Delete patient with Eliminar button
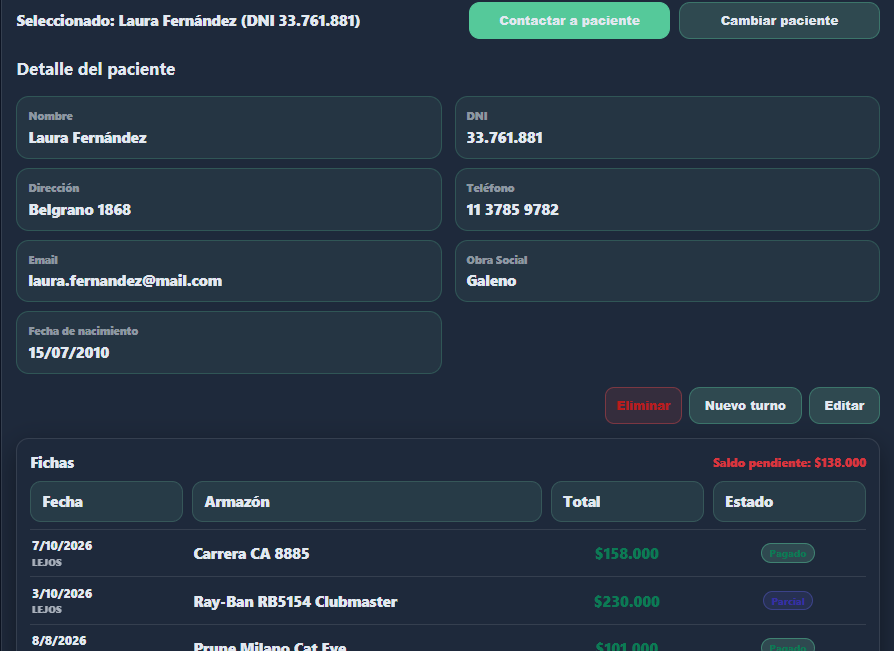 [x=643, y=405]
